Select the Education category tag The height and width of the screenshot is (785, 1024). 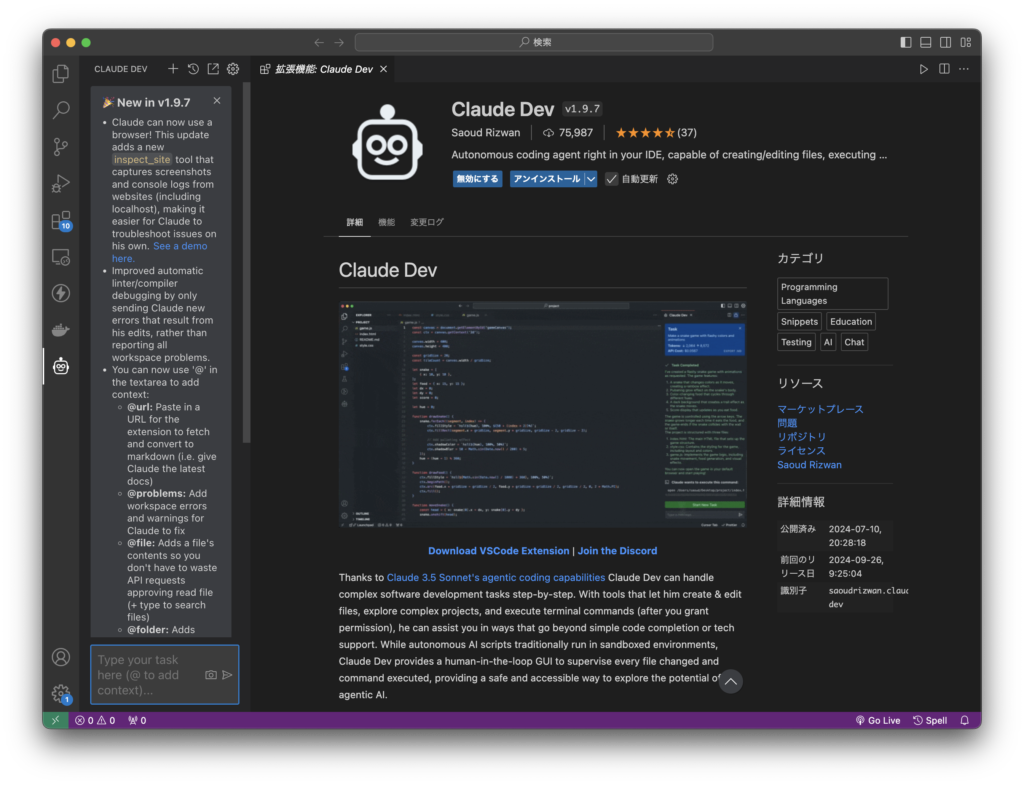[x=851, y=321]
